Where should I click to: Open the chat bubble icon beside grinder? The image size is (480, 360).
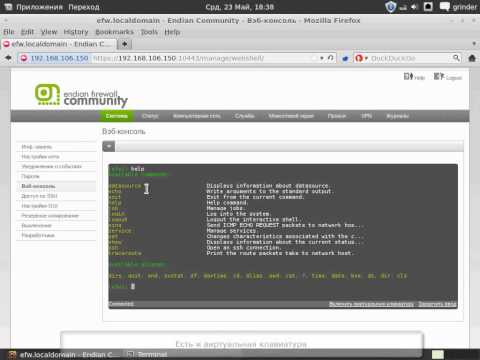(445, 7)
